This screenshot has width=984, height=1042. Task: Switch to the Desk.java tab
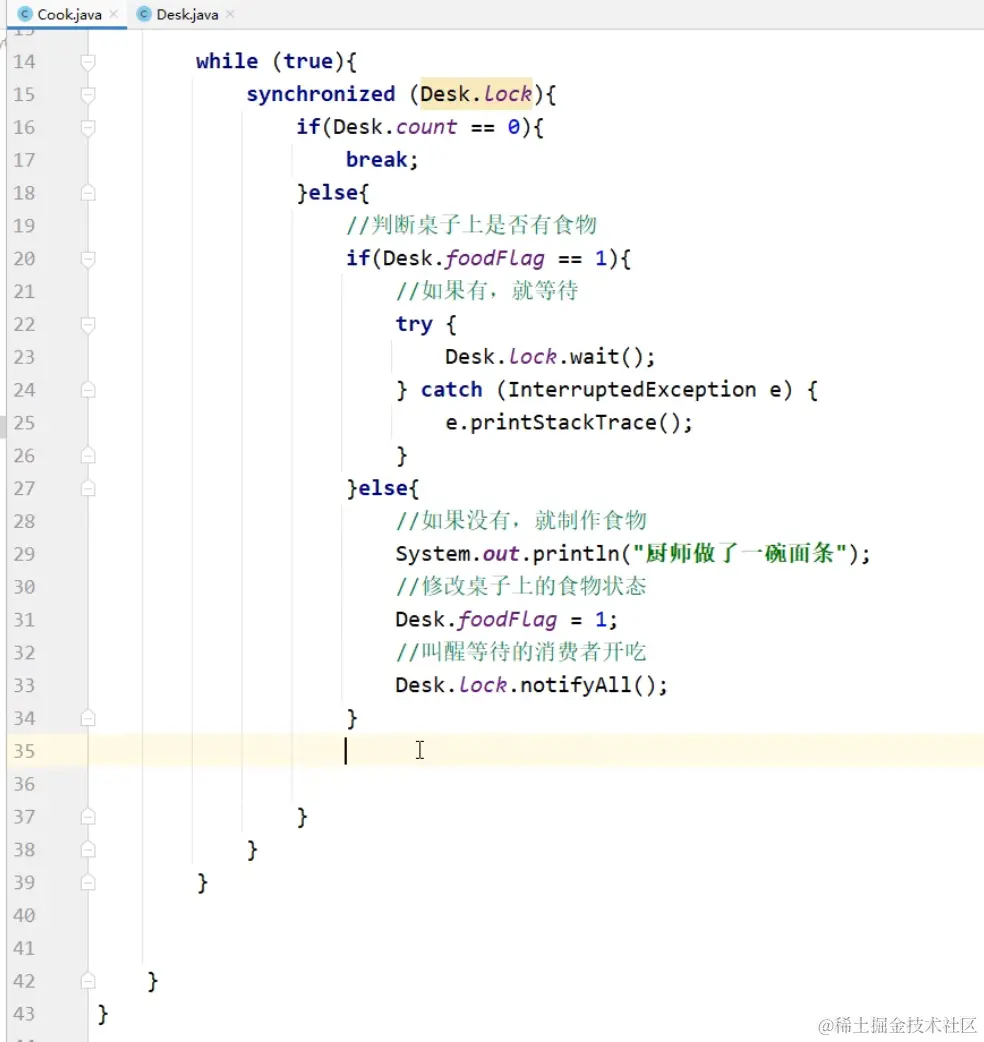coord(186,14)
